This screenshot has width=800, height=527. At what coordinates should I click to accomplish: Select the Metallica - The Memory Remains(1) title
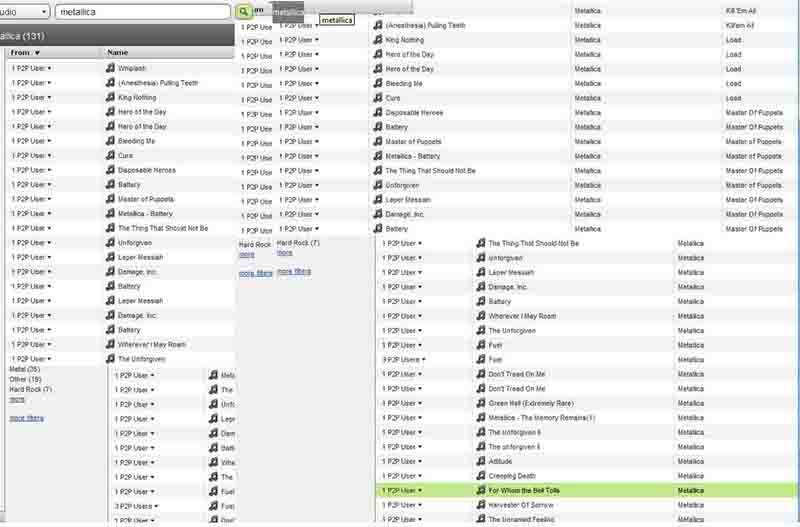click(x=542, y=418)
